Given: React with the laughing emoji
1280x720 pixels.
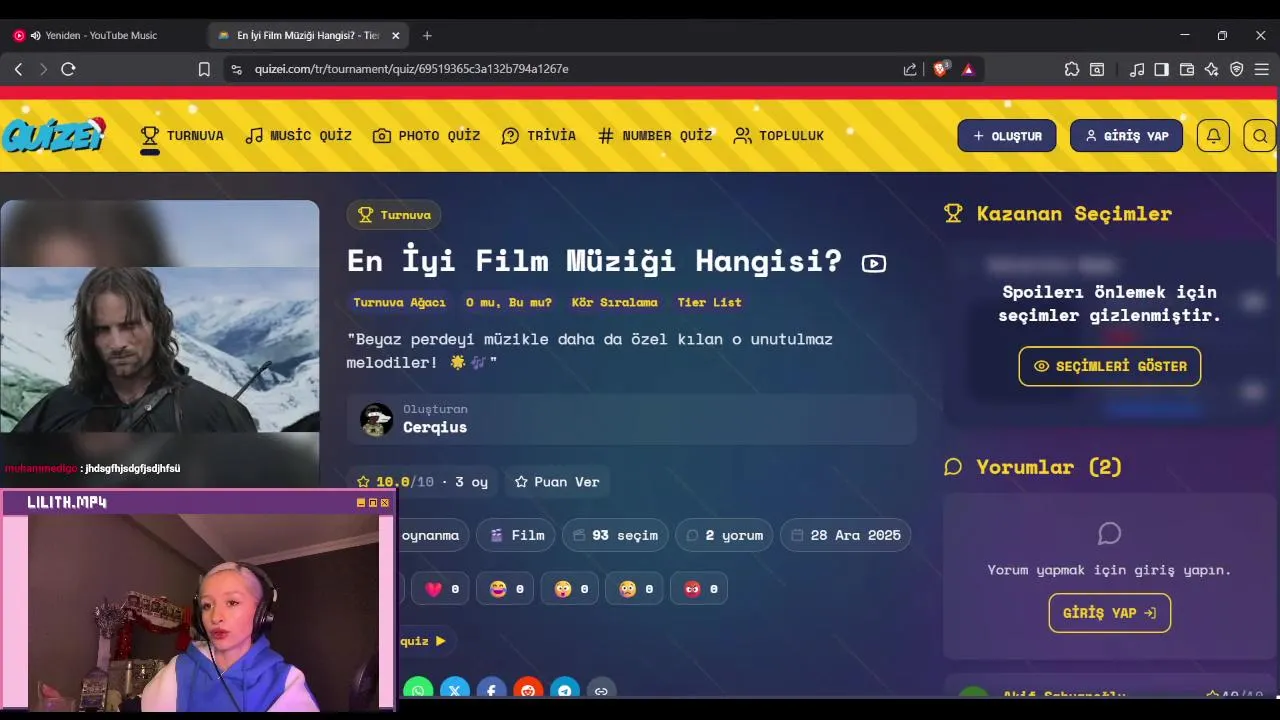Looking at the screenshot, I should tap(506, 589).
